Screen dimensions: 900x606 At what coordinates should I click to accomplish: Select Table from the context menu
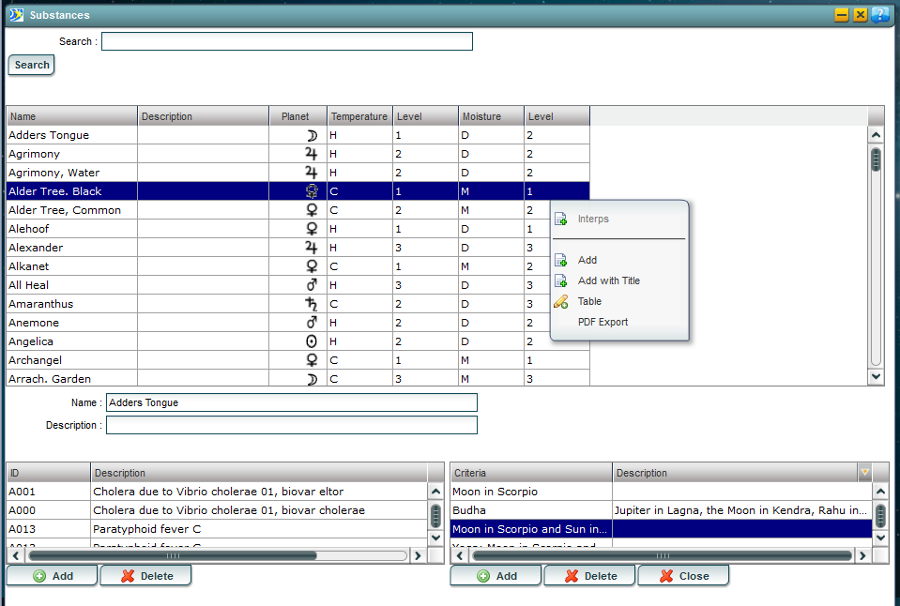[590, 301]
